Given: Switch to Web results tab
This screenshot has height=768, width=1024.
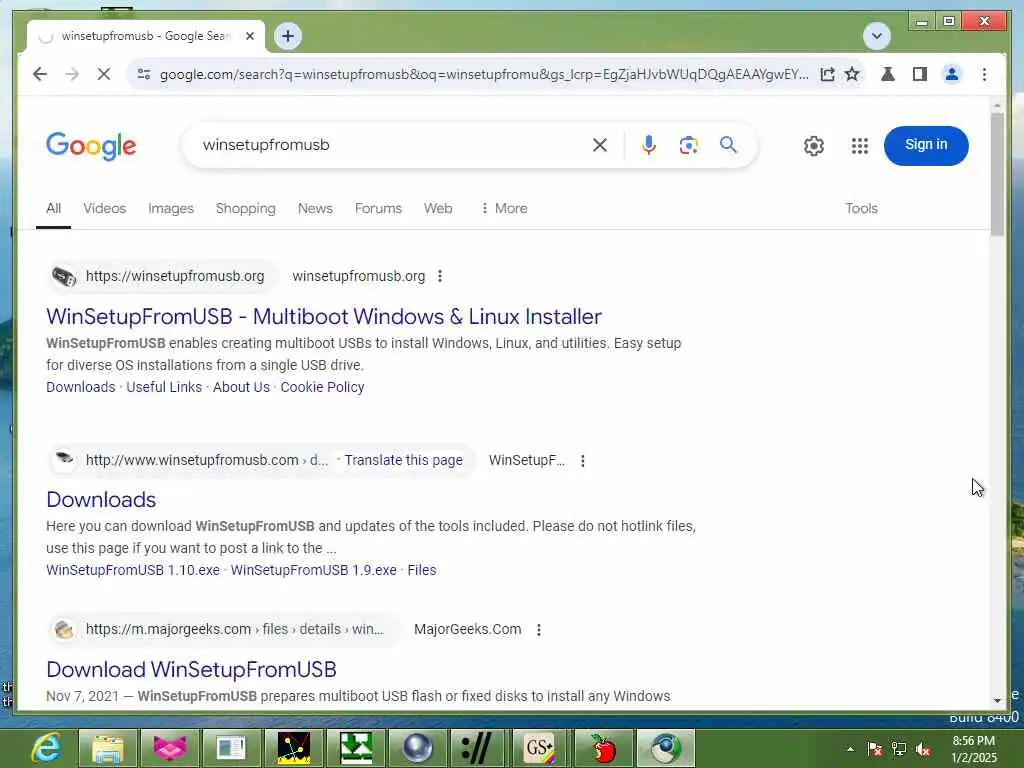Looking at the screenshot, I should click(x=438, y=208).
